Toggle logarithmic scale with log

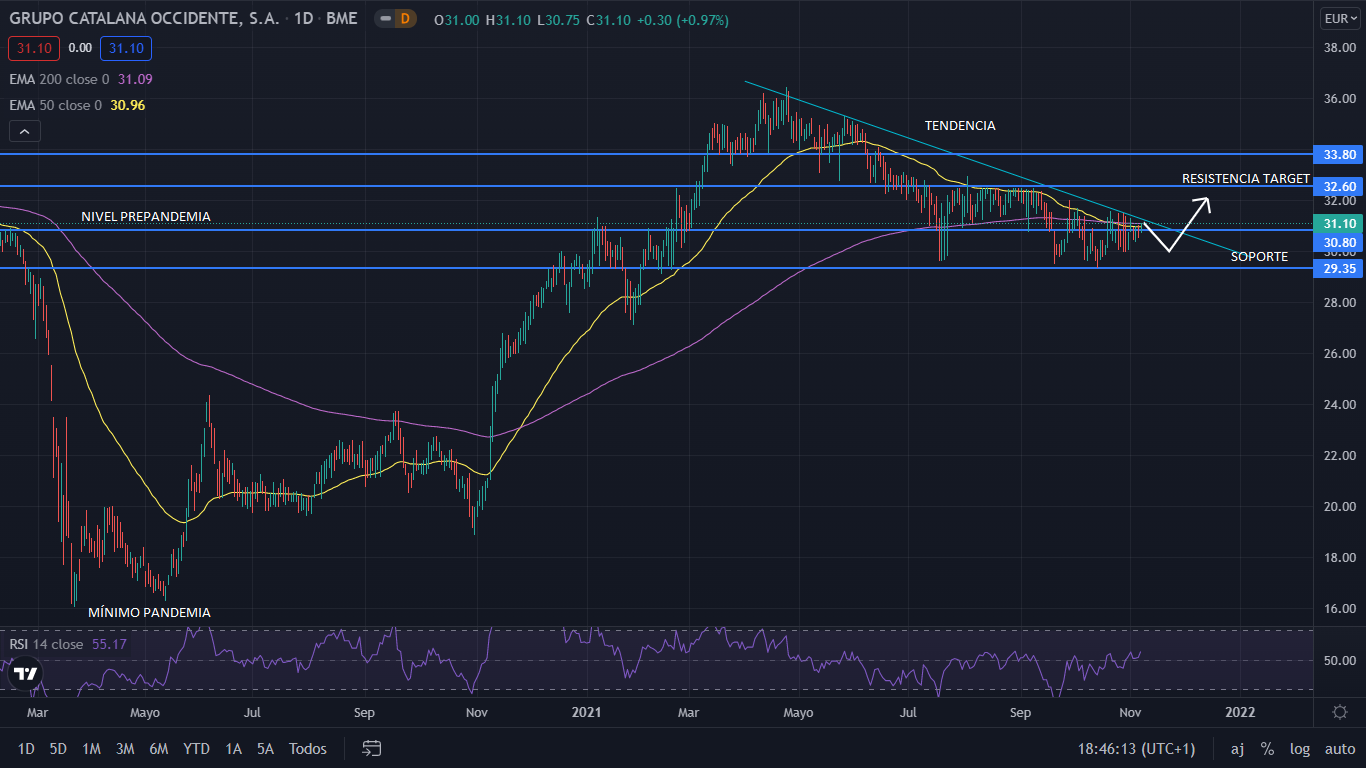click(1299, 748)
